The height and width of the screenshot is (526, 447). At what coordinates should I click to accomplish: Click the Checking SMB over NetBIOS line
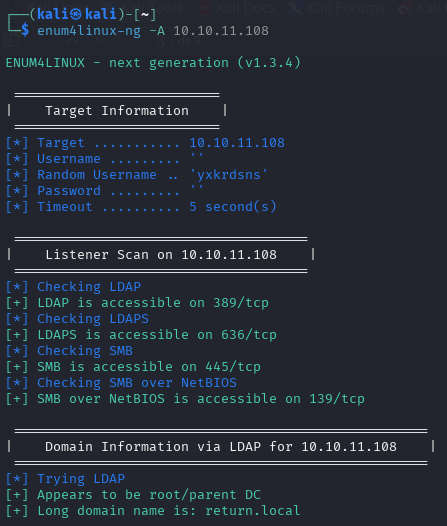click(121, 383)
